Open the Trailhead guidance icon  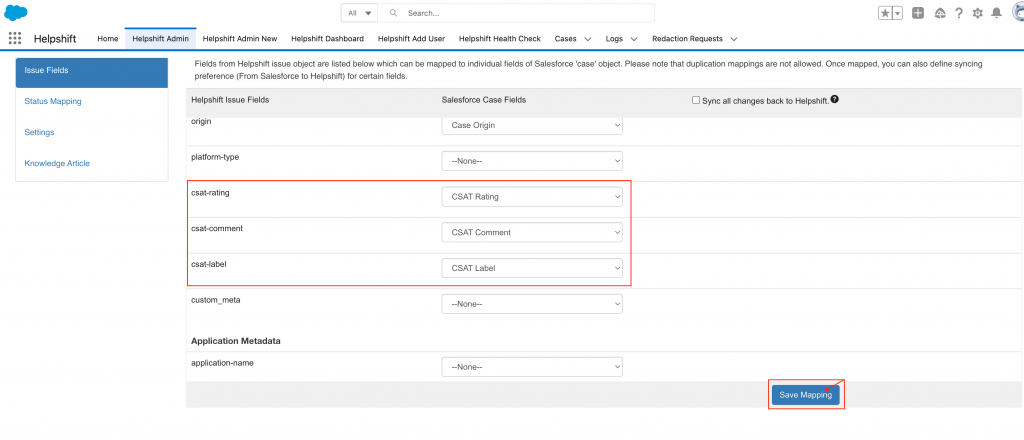(939, 13)
